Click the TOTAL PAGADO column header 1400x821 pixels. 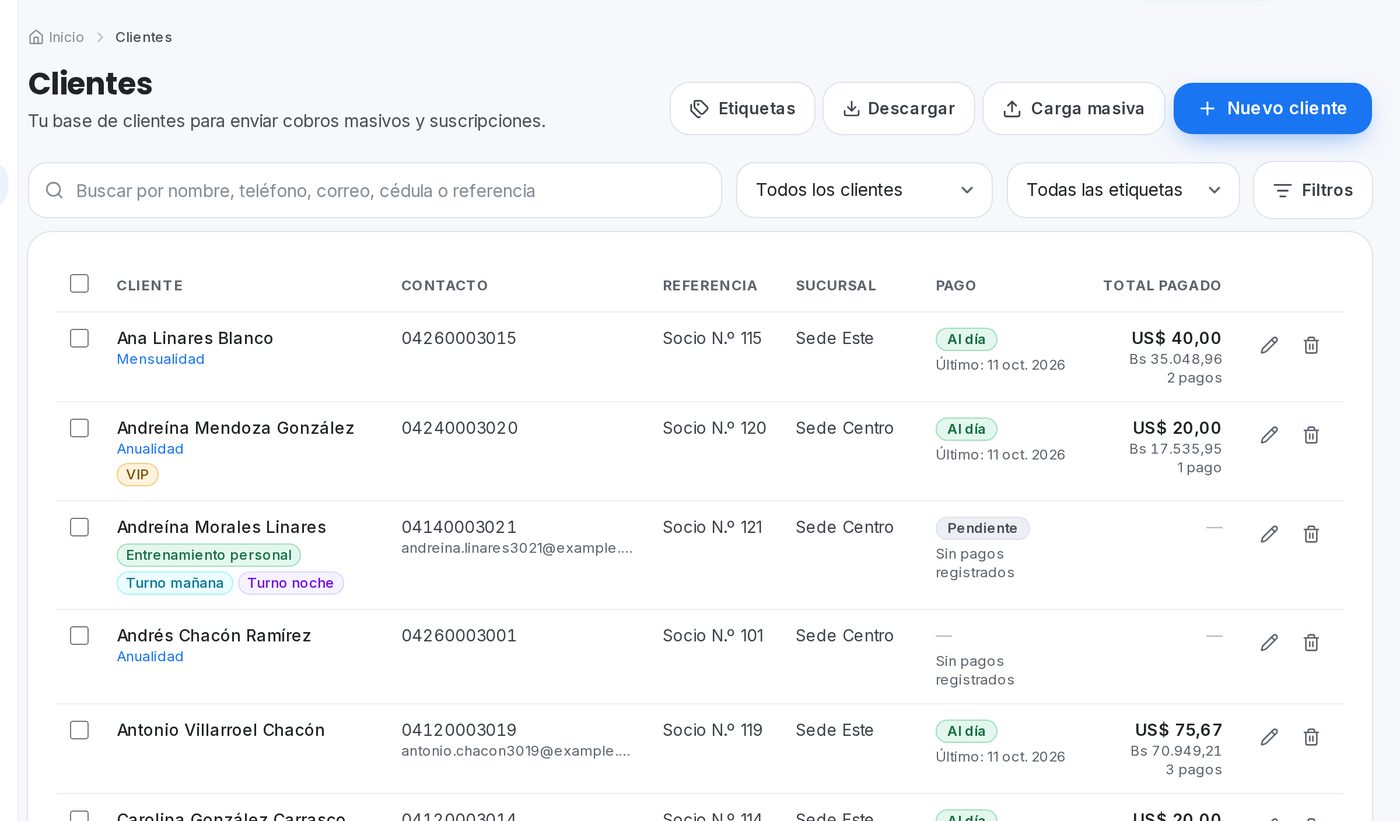click(1162, 285)
